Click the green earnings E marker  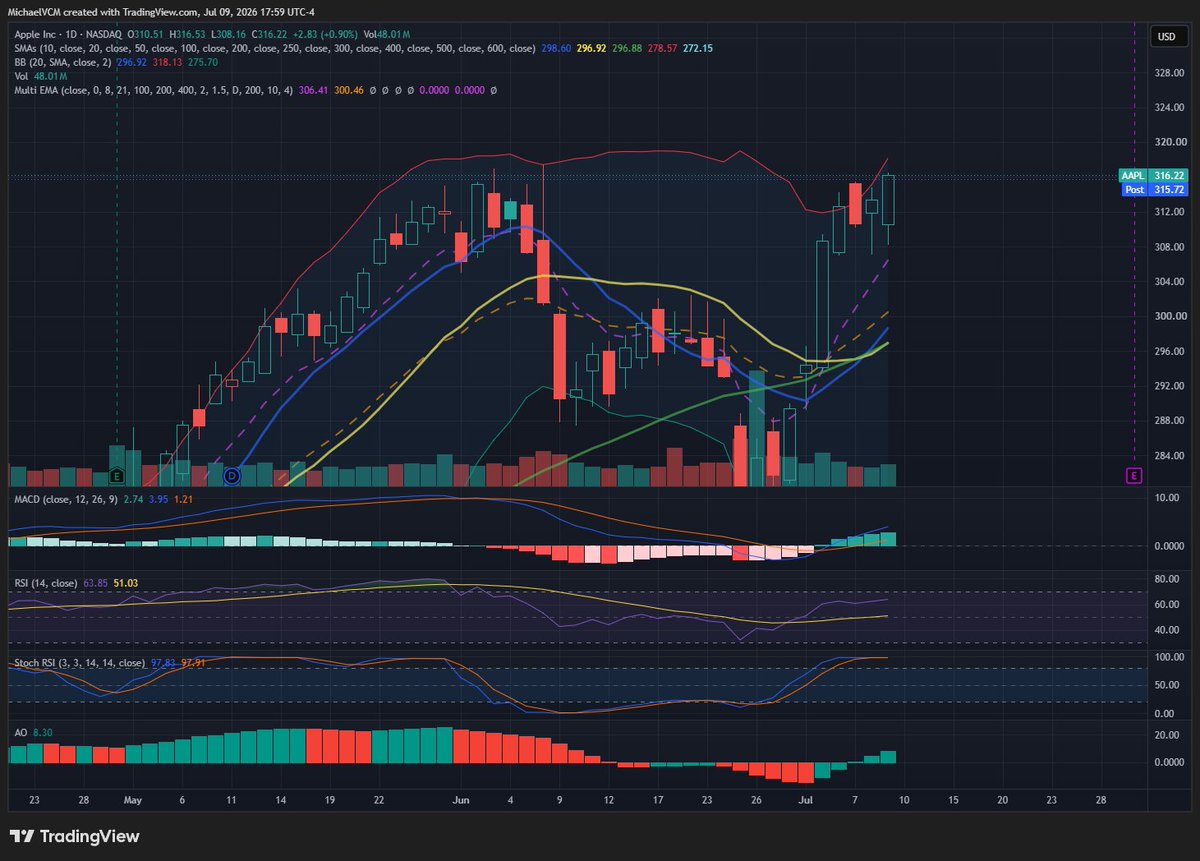(x=117, y=476)
